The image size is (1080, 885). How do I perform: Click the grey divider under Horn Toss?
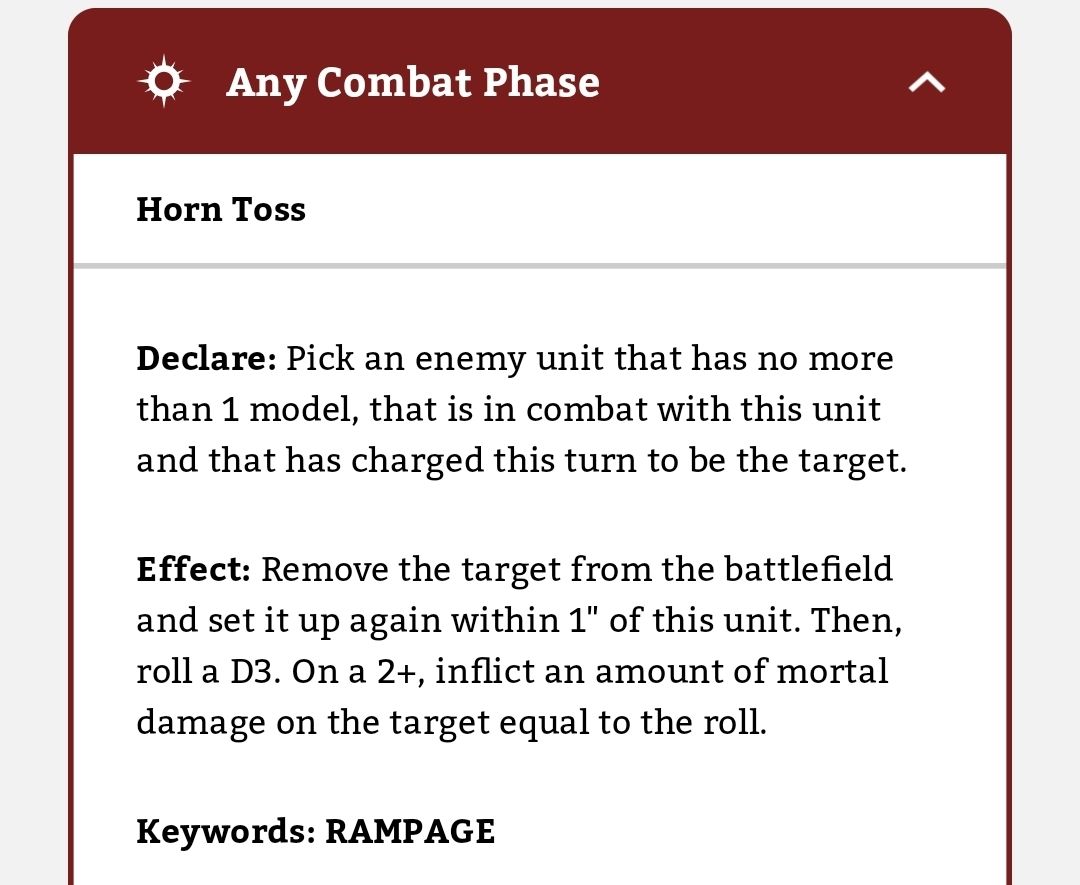pos(540,266)
